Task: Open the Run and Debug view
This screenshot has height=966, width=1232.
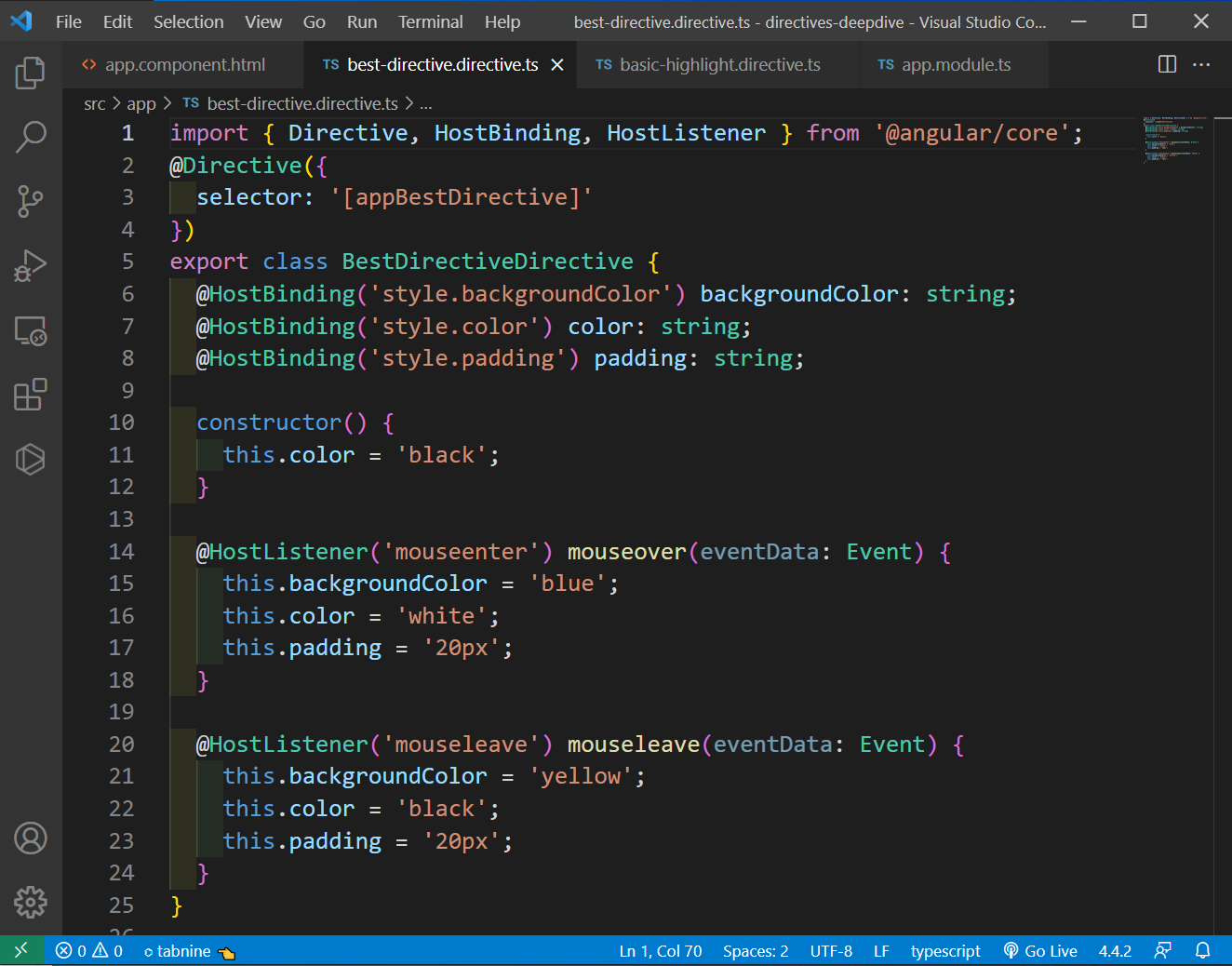Action: tap(31, 266)
